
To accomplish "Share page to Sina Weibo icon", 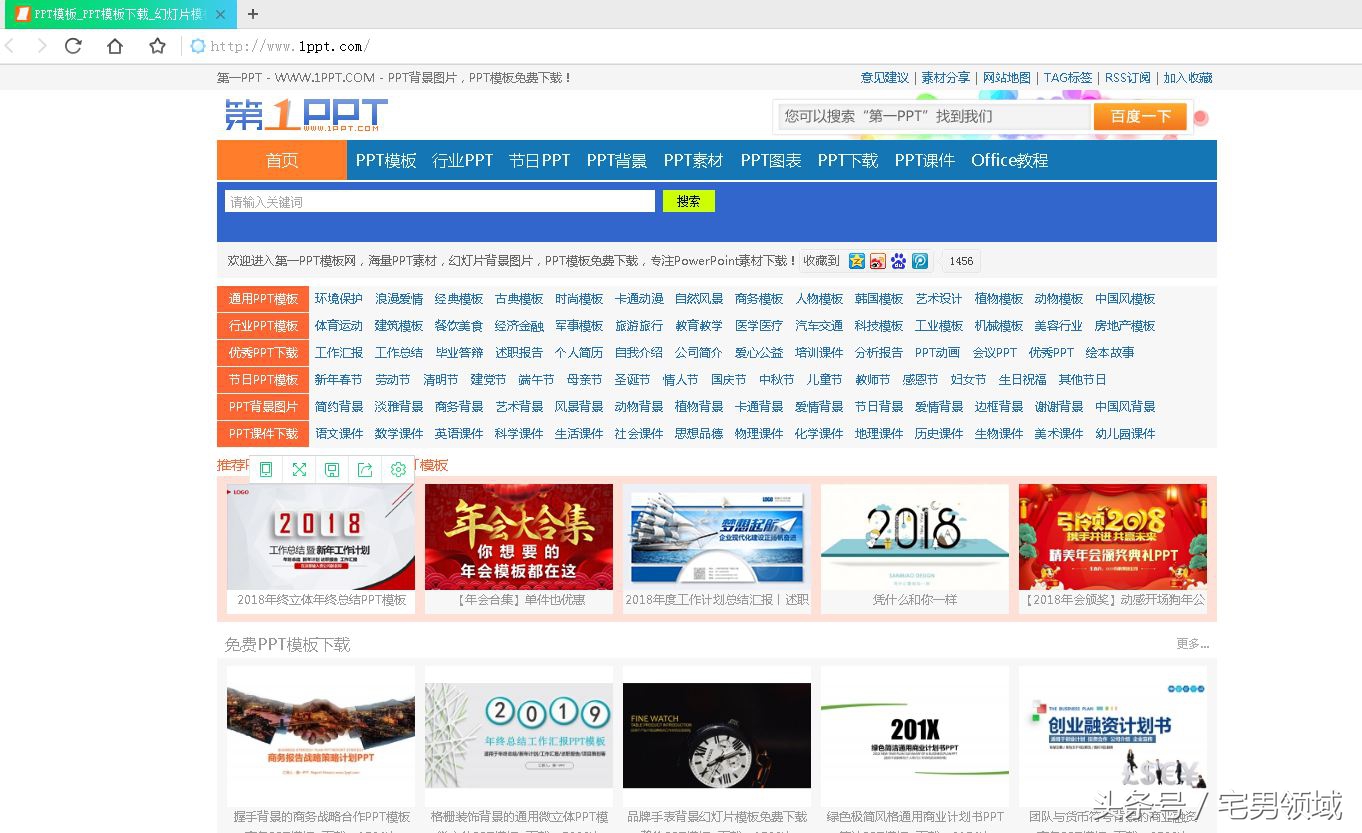I will coord(877,261).
